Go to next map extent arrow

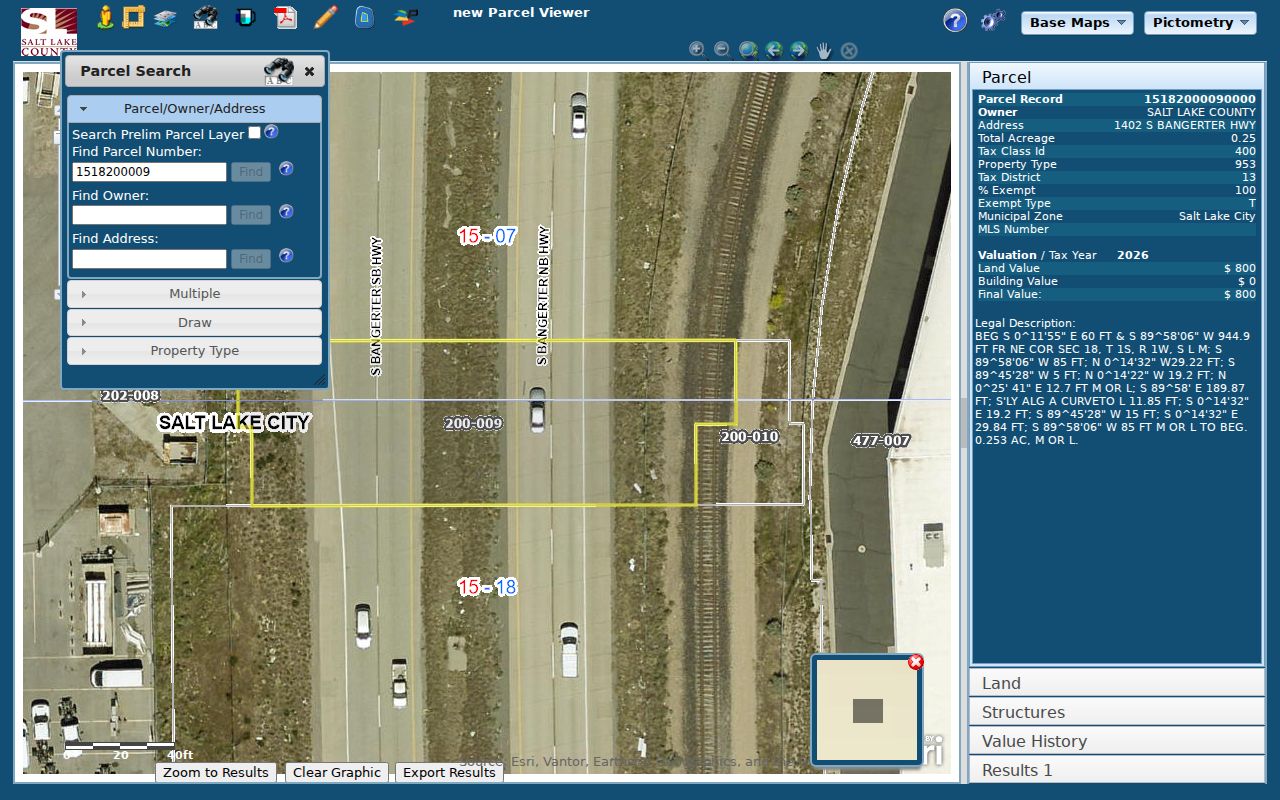[x=798, y=49]
